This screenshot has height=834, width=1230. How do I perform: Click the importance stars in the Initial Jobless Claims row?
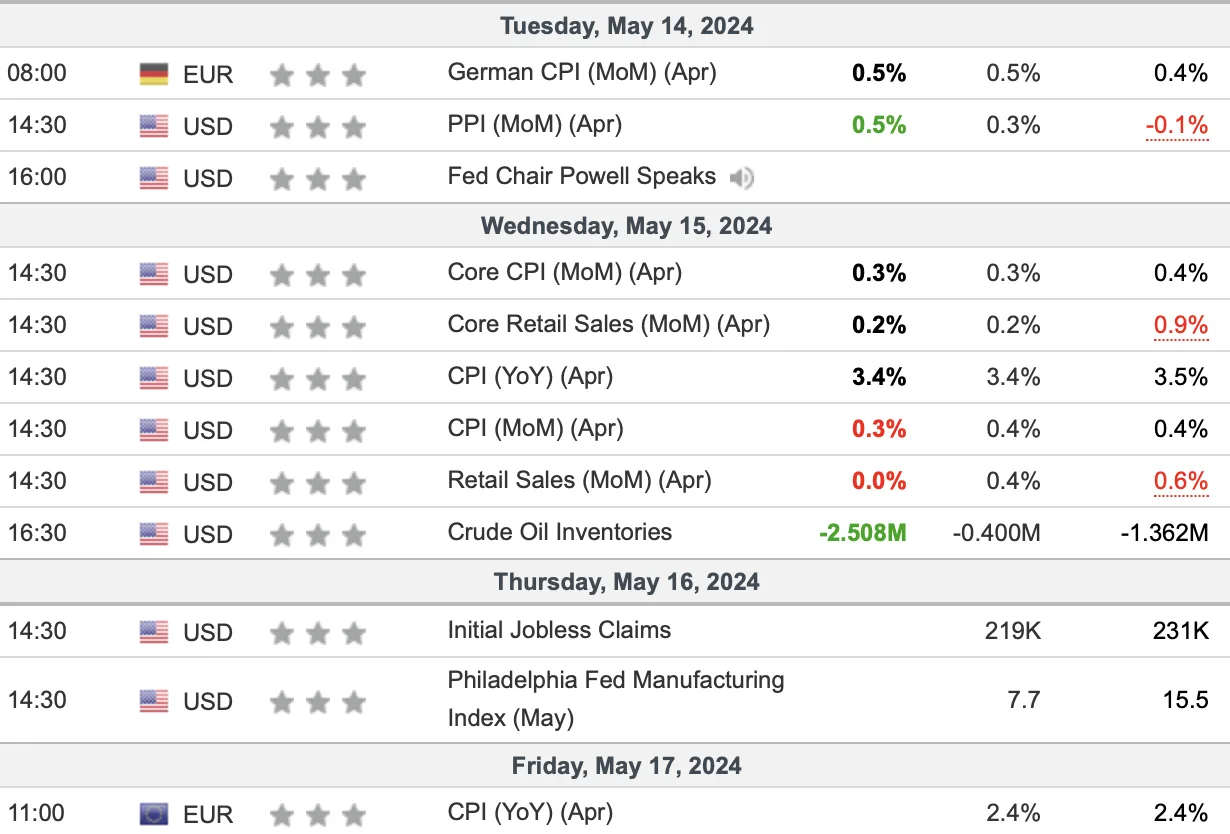(318, 632)
